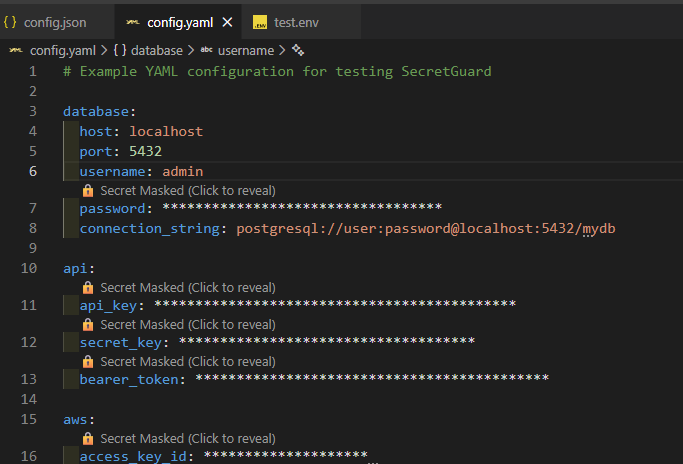Reveal the masked access_key_id secret
This screenshot has width=683, height=464.
point(188,439)
